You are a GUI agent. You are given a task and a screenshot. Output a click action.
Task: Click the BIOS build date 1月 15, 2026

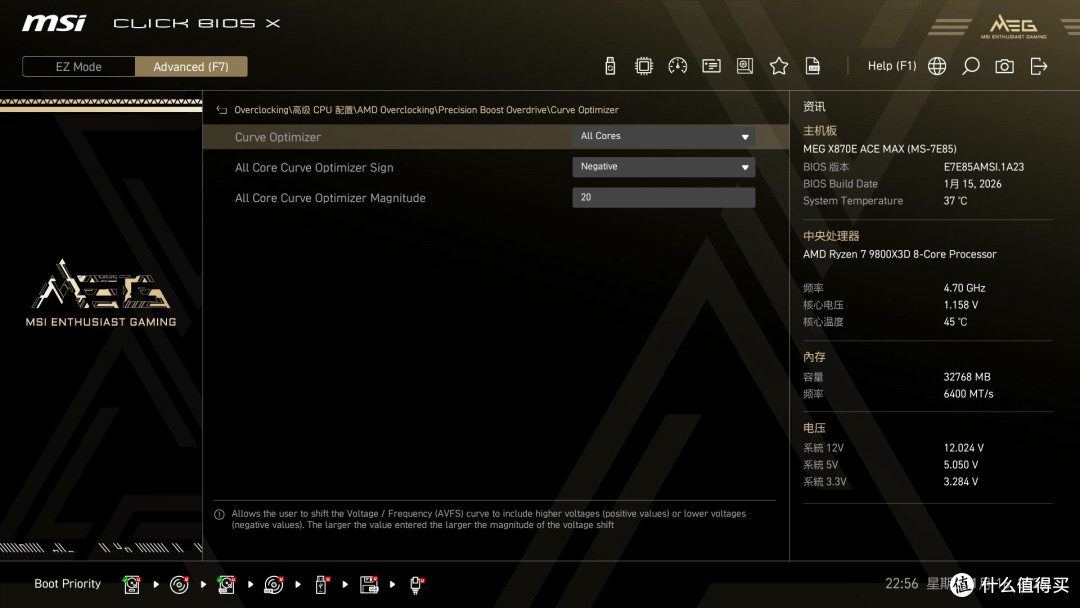point(973,184)
